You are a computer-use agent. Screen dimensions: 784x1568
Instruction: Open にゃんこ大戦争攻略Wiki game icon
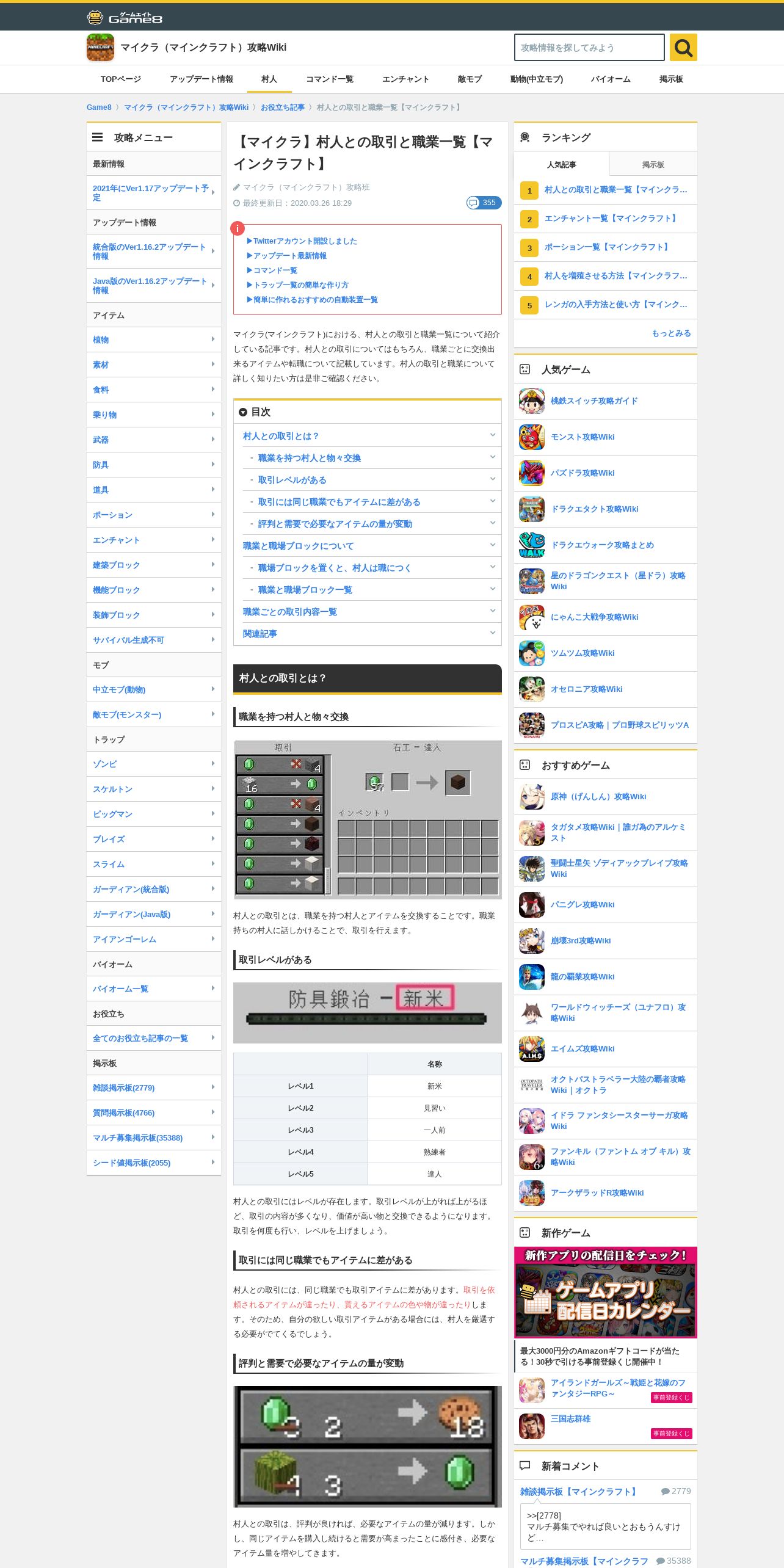coord(532,617)
